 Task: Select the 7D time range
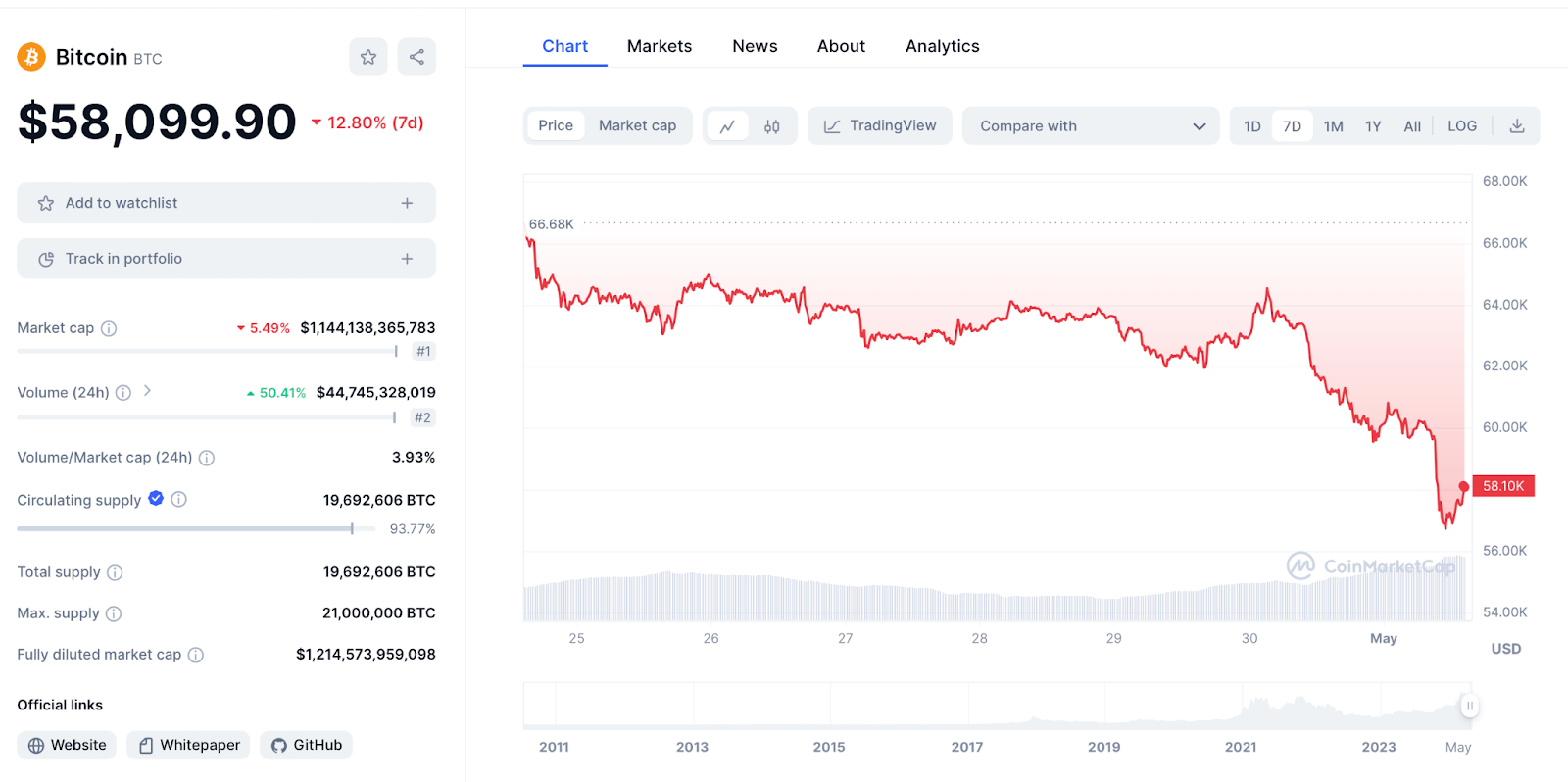pyautogui.click(x=1293, y=126)
